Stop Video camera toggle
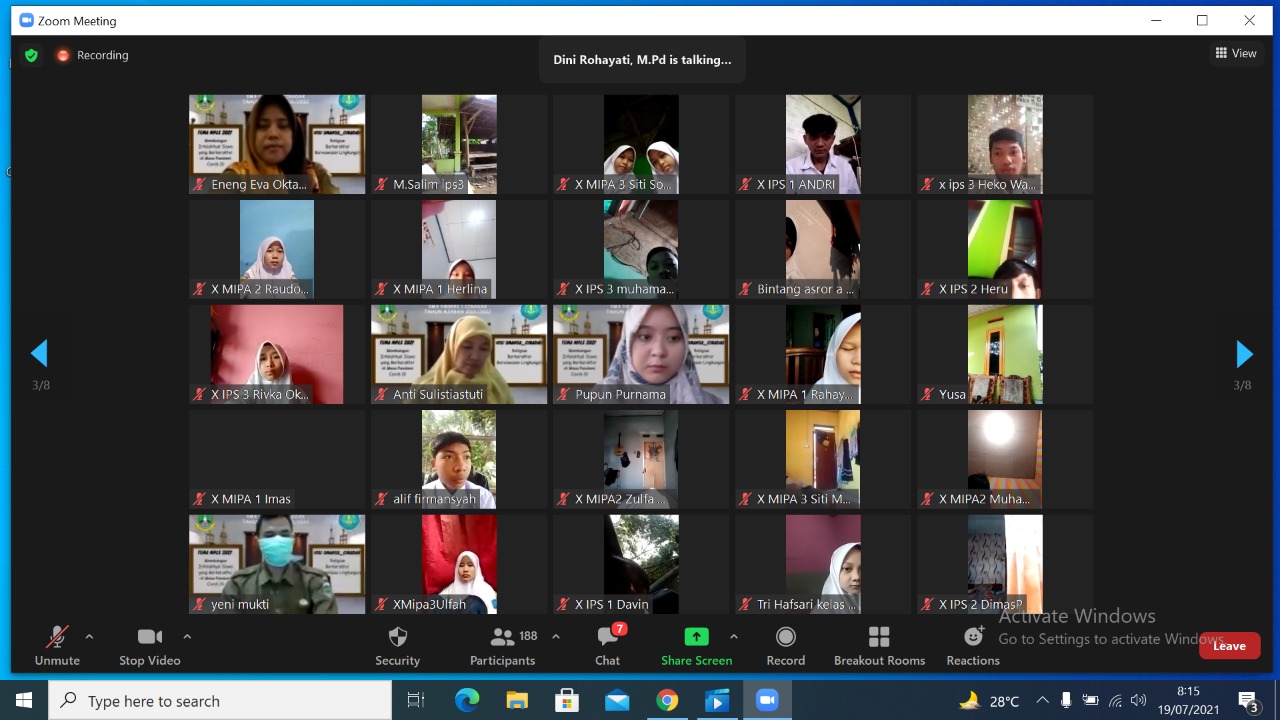 tap(150, 646)
